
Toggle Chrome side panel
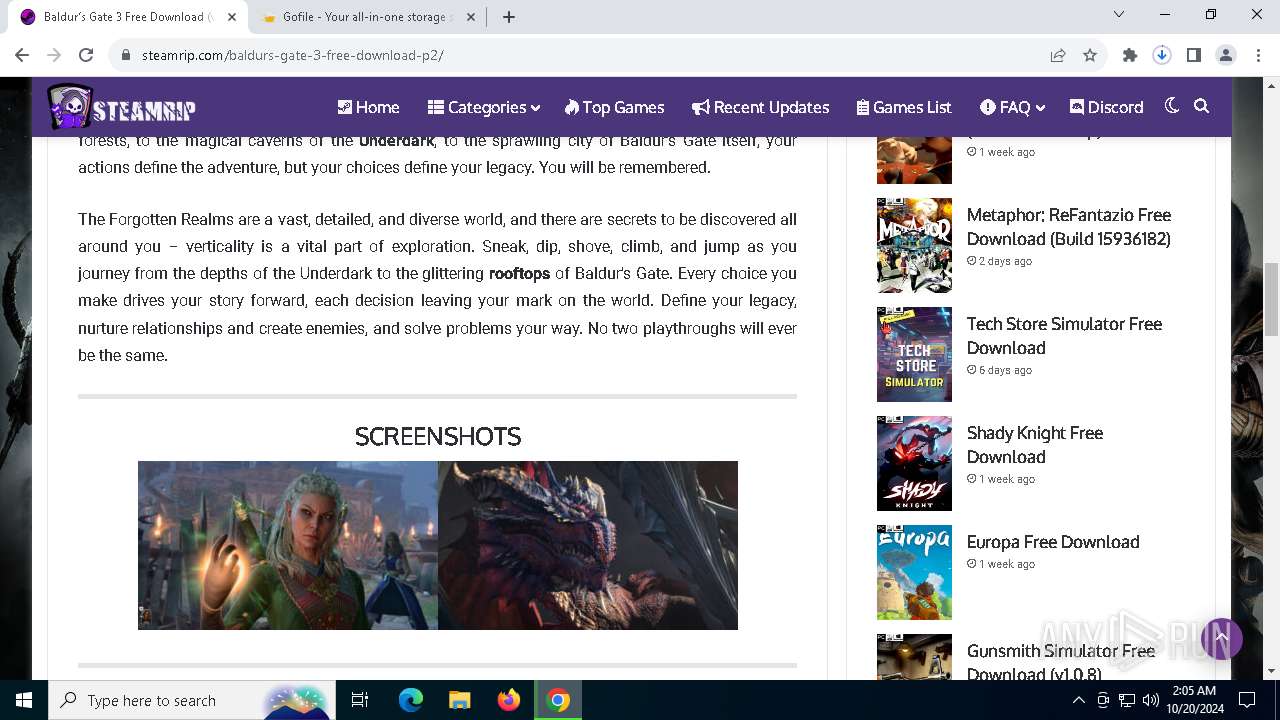click(x=1194, y=55)
